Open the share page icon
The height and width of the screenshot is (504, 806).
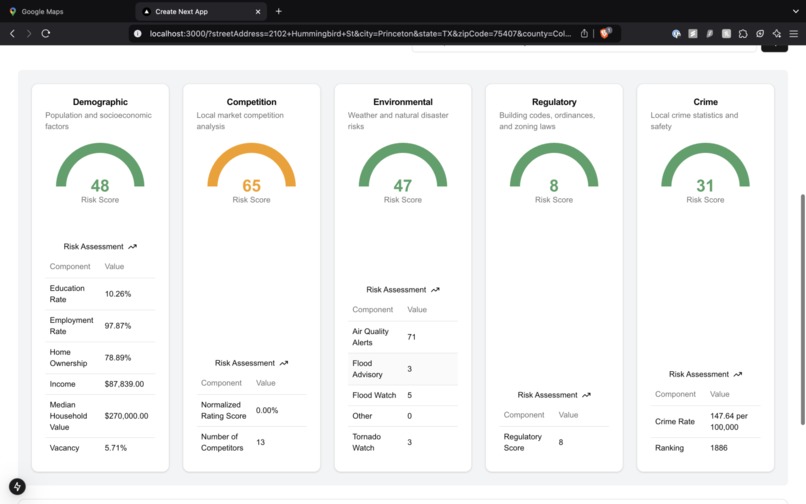coord(584,33)
